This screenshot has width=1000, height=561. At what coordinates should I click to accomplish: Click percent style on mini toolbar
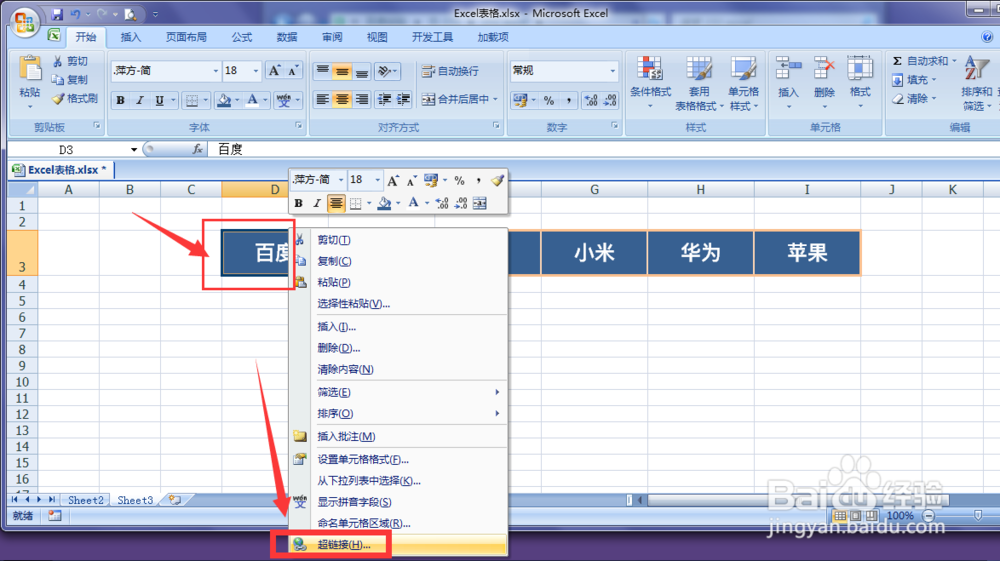pos(459,180)
